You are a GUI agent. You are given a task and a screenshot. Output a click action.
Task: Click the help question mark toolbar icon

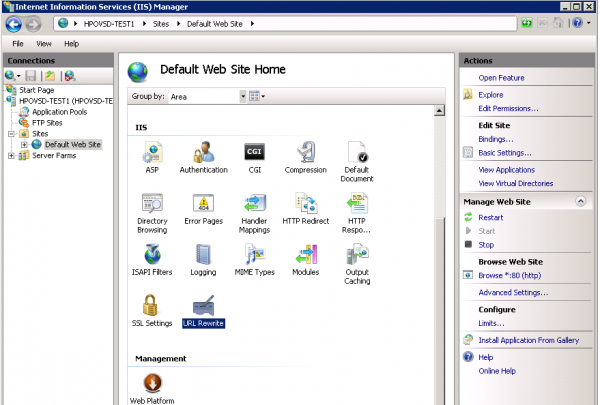click(577, 23)
